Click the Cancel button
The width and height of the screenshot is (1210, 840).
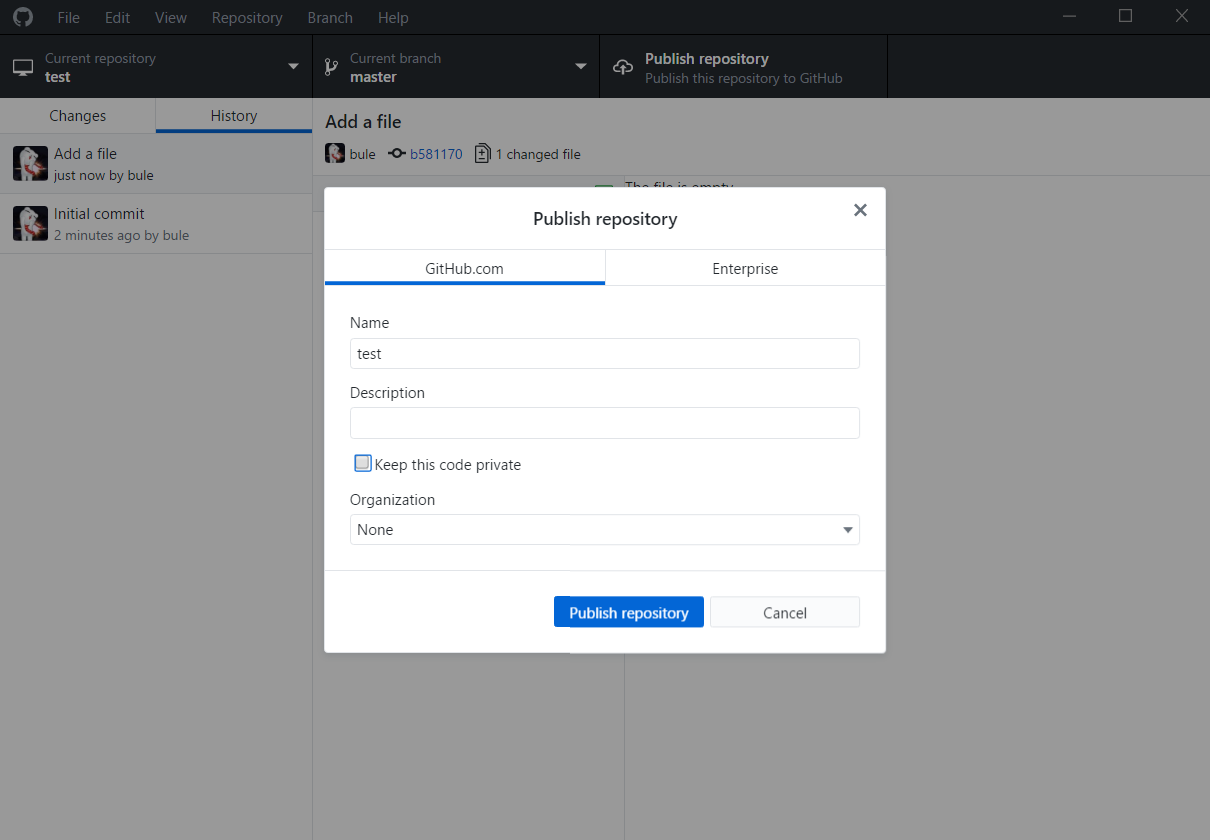point(785,612)
